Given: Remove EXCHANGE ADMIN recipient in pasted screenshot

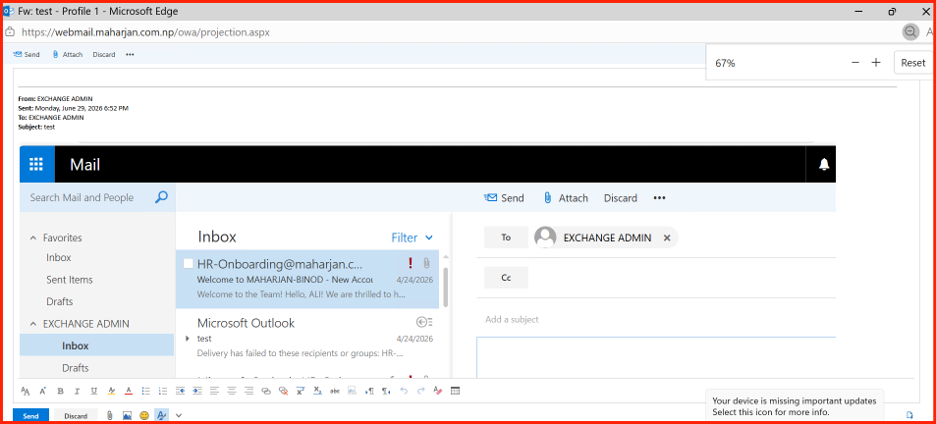Looking at the screenshot, I should pyautogui.click(x=667, y=238).
